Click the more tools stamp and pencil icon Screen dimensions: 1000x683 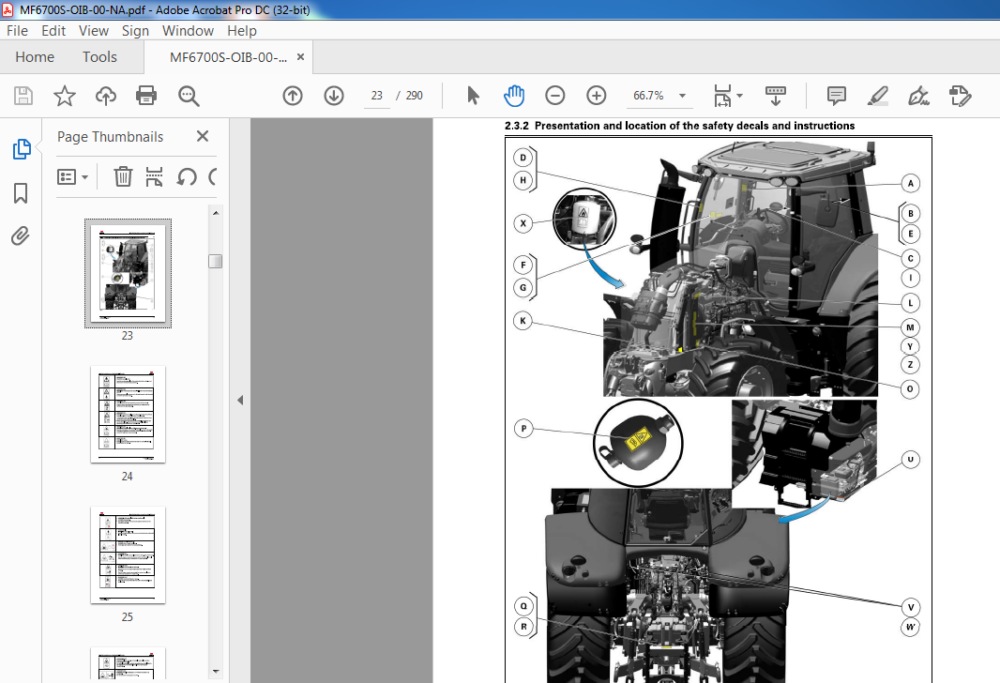(x=960, y=96)
